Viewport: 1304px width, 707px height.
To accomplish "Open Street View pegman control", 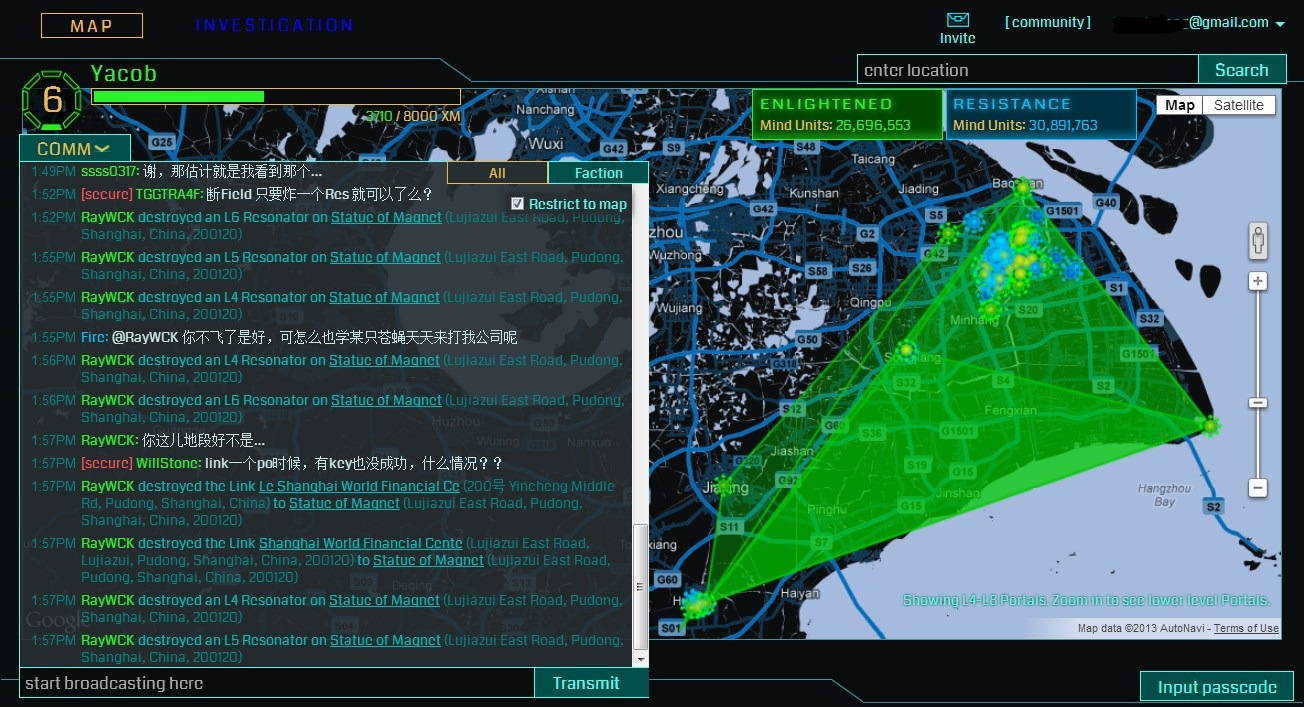I will tap(1258, 240).
